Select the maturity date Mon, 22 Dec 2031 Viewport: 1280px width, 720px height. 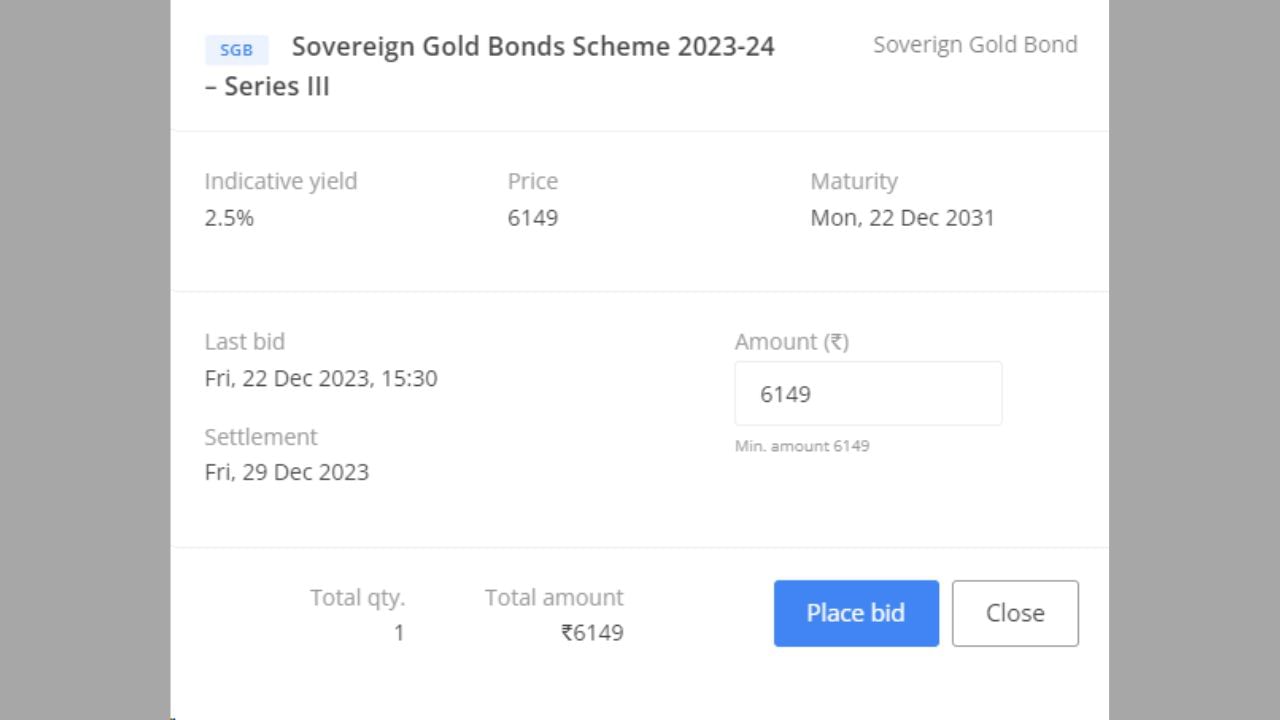pos(902,218)
